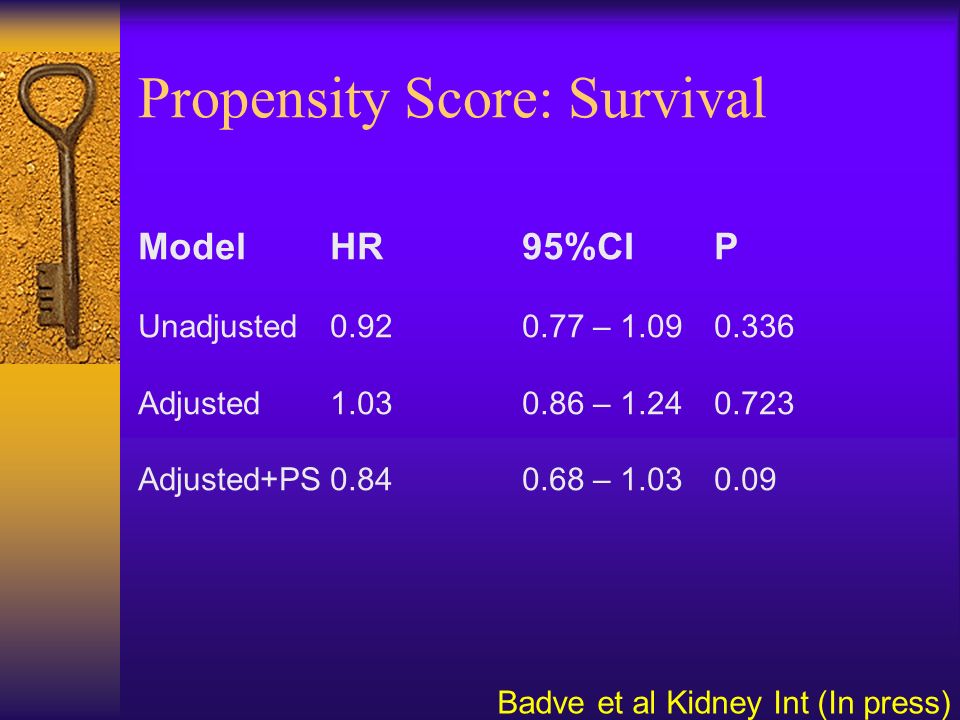Select the Adjusted hazard ratio 1.03
960x720 pixels.
pyautogui.click(x=361, y=403)
